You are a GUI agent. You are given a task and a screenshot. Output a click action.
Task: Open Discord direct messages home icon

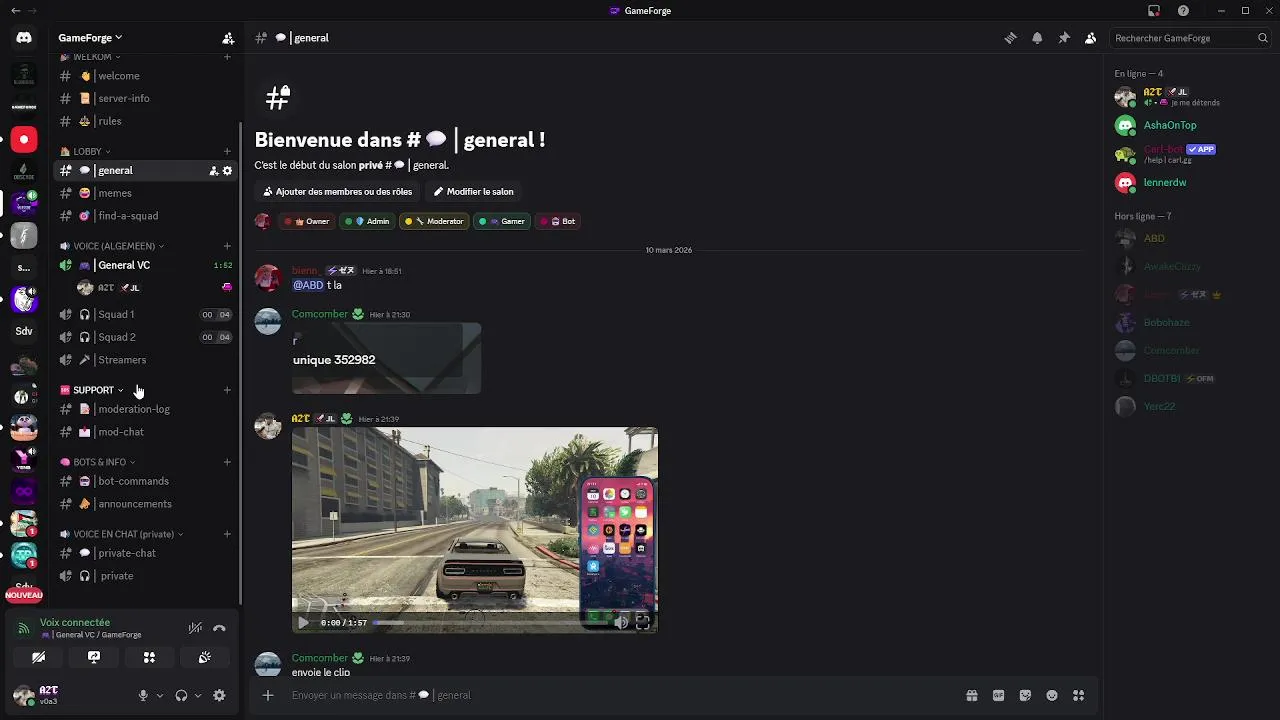pyautogui.click(x=24, y=38)
